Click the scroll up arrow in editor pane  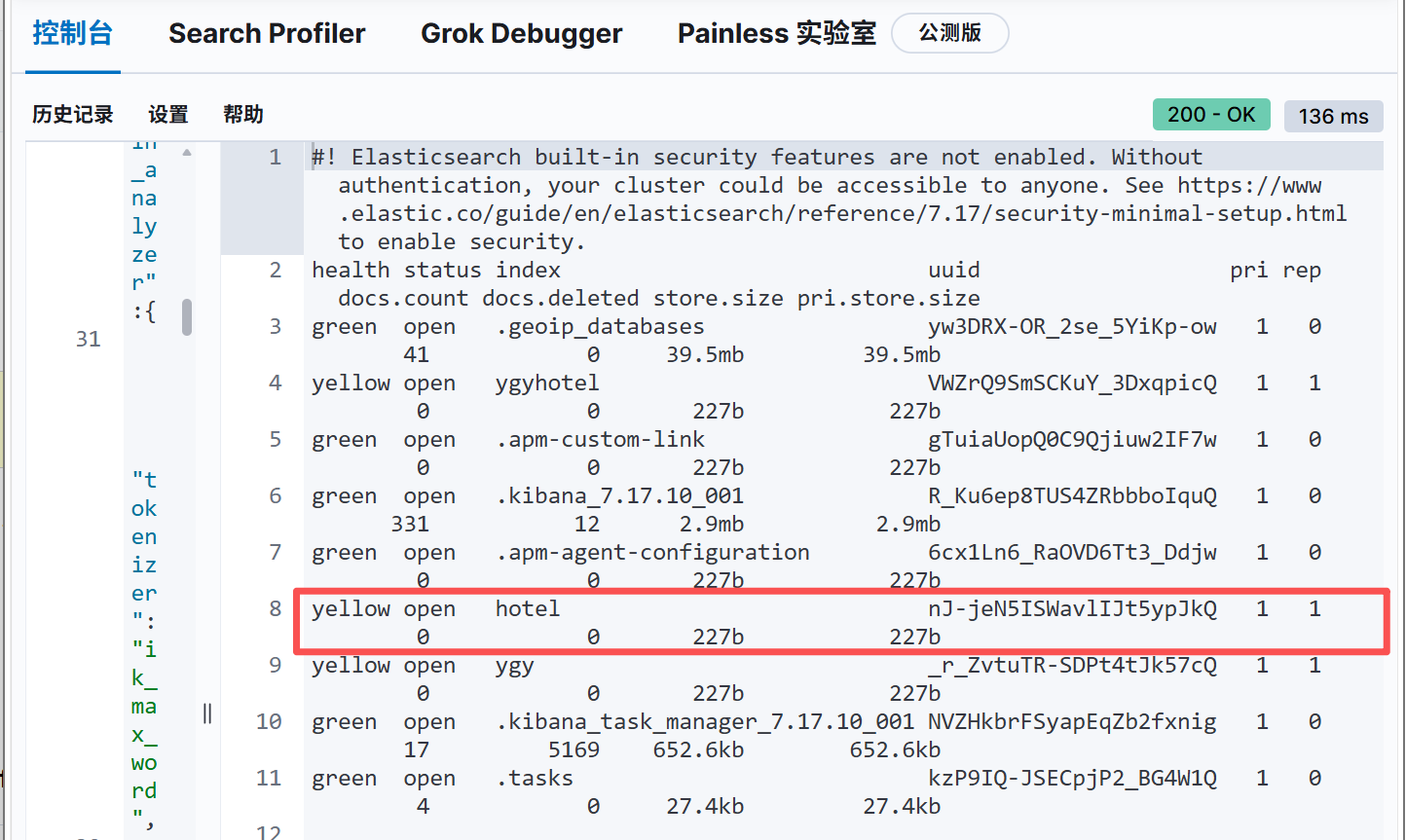pos(187,152)
